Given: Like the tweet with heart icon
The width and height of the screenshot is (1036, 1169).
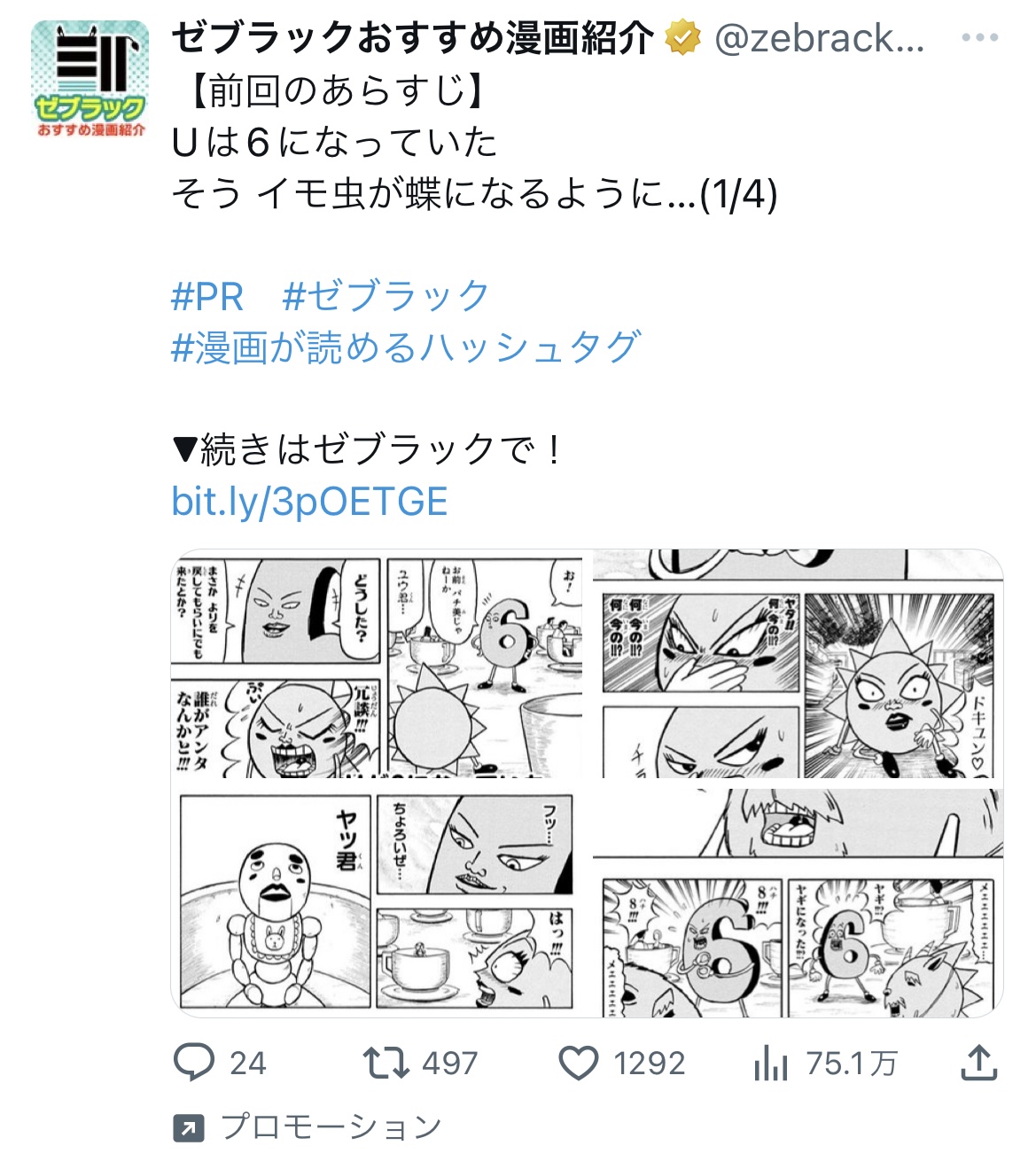Looking at the screenshot, I should point(579,1062).
